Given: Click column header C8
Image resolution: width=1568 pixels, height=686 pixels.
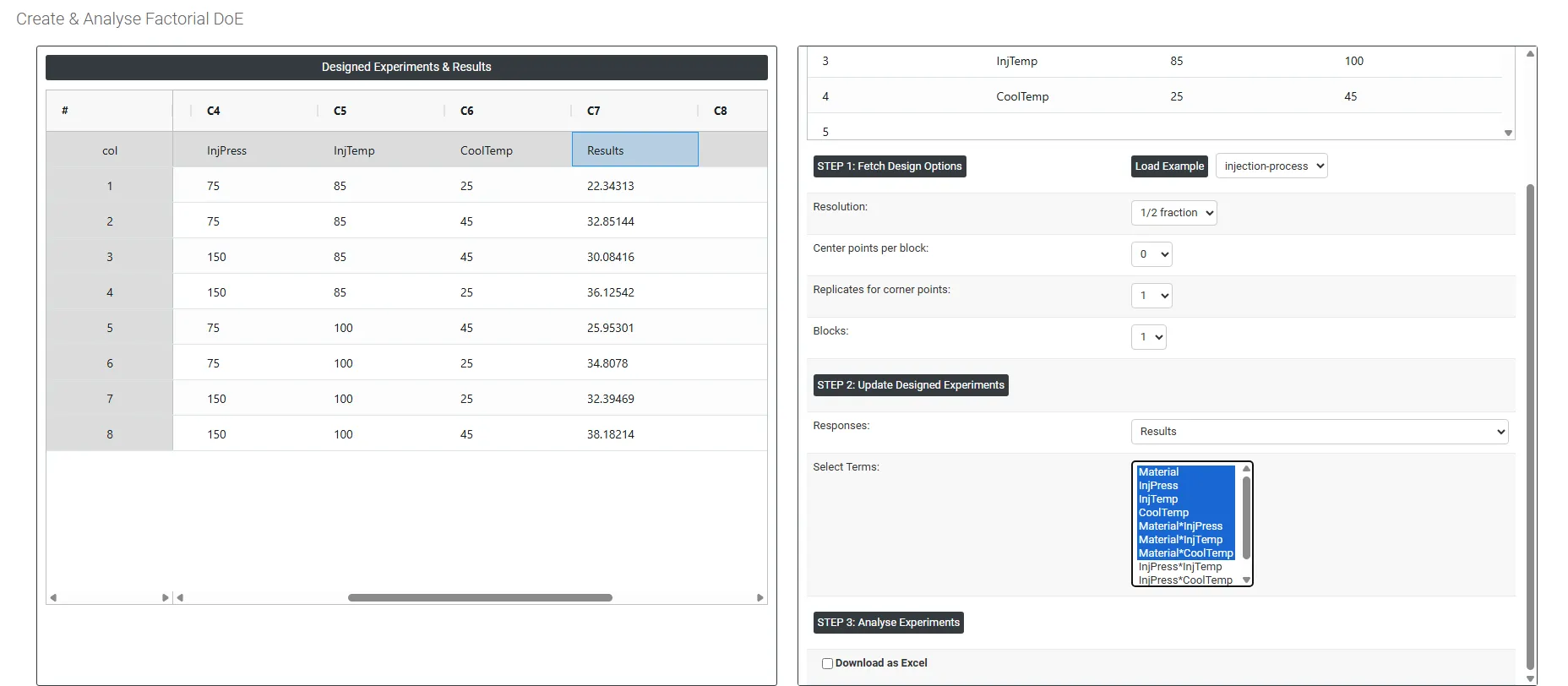Looking at the screenshot, I should [732, 111].
